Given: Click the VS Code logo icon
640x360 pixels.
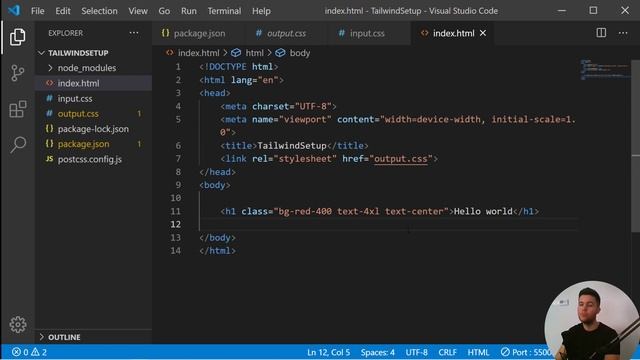Looking at the screenshot, I should 14,10.
